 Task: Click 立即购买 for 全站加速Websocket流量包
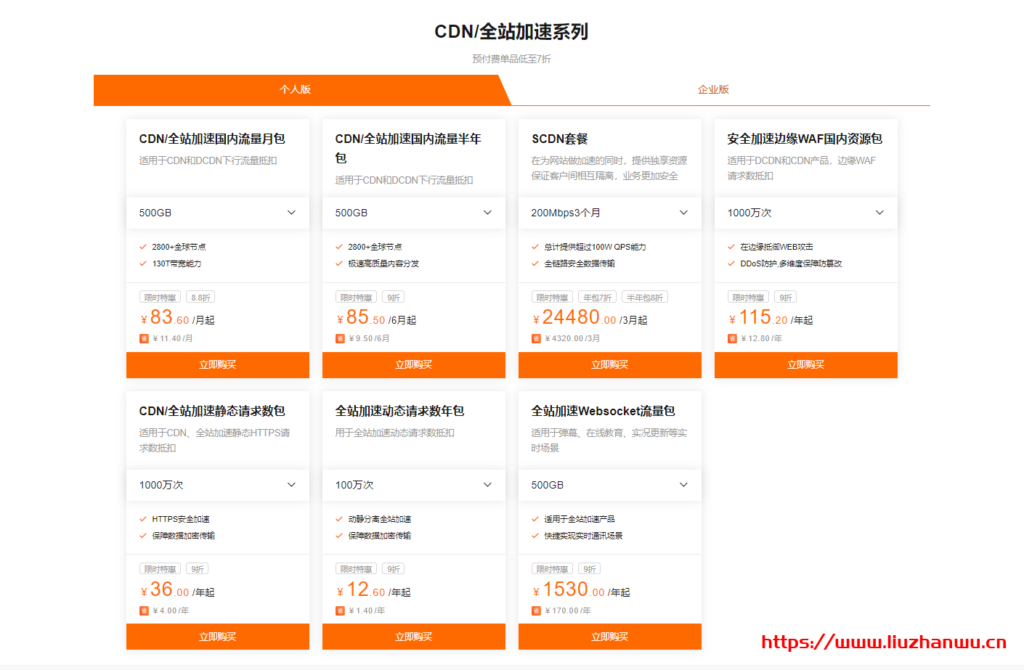point(609,636)
